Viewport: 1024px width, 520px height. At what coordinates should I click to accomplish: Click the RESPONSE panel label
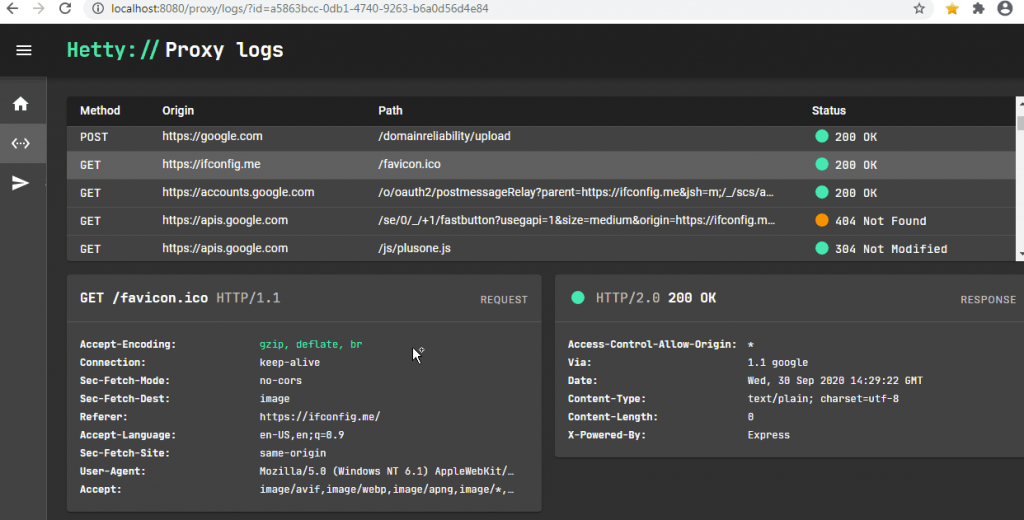point(987,300)
